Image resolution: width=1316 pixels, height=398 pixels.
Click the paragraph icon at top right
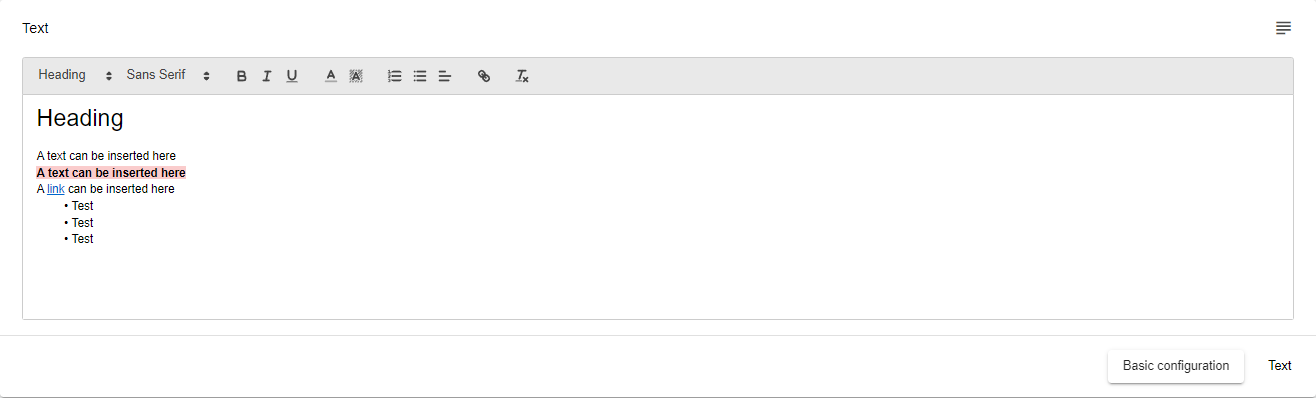[1284, 28]
